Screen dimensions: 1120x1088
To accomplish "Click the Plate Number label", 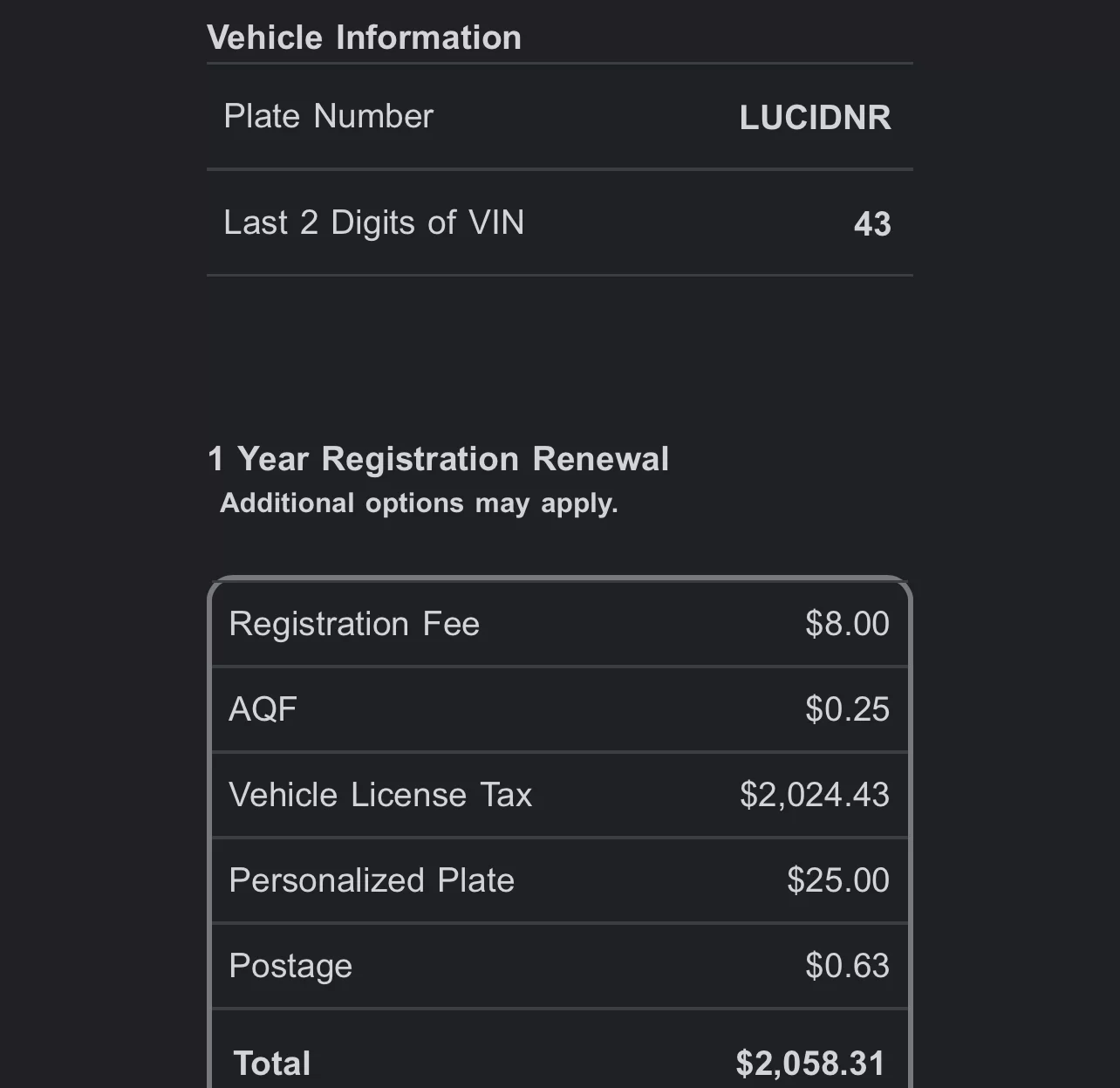I will 328,116.
